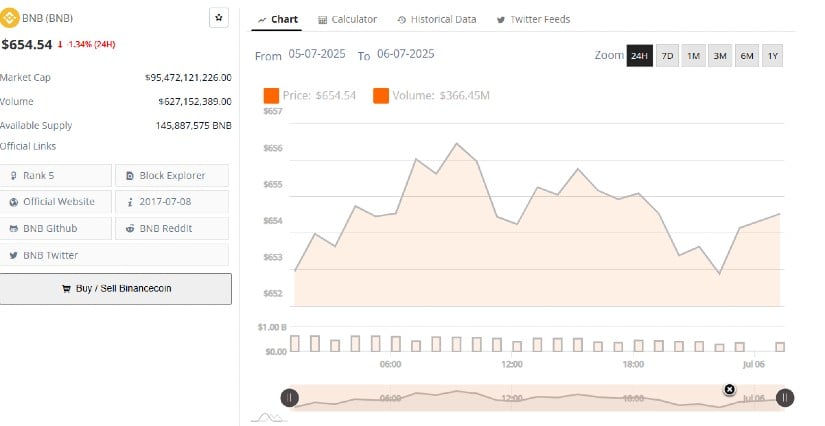Open the Chart tab
The image size is (825, 426).
tap(277, 19)
